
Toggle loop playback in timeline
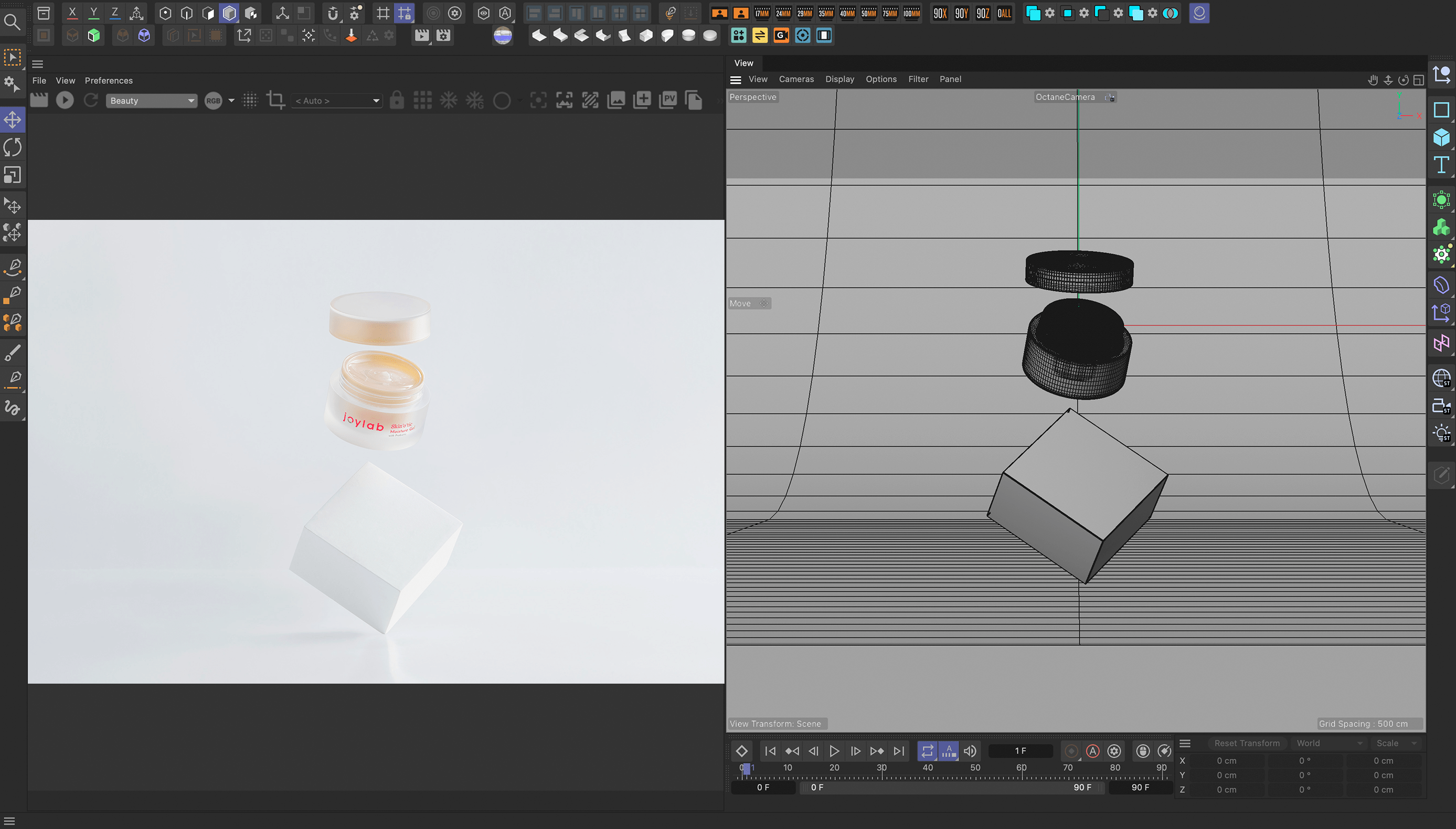pos(927,751)
